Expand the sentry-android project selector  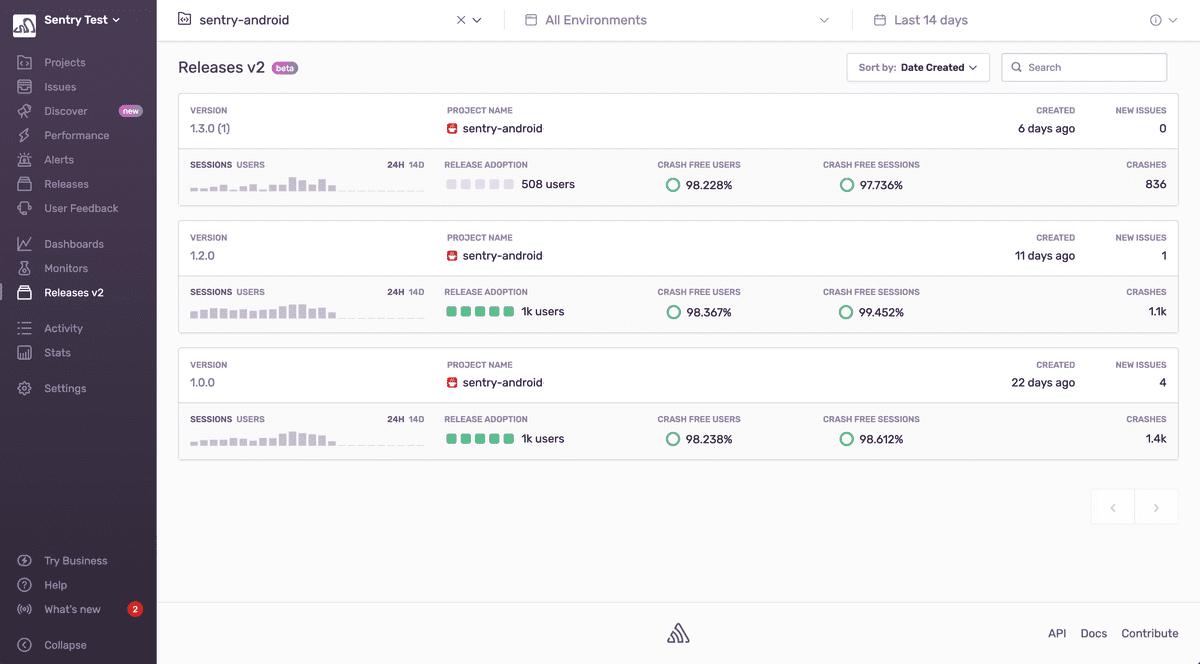[477, 20]
